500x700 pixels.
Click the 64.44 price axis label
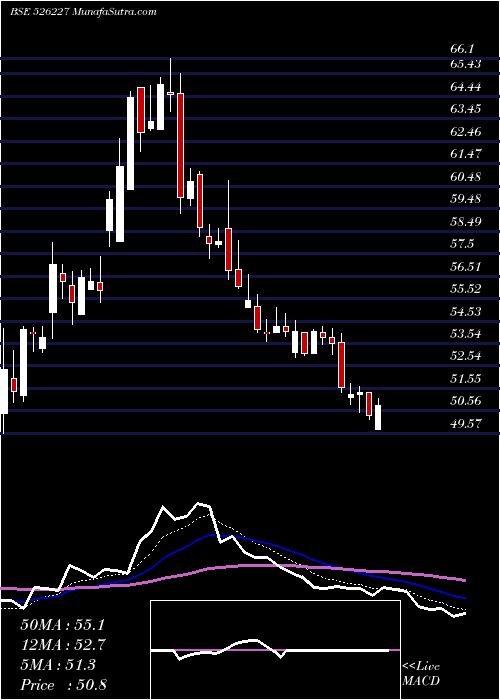466,87
